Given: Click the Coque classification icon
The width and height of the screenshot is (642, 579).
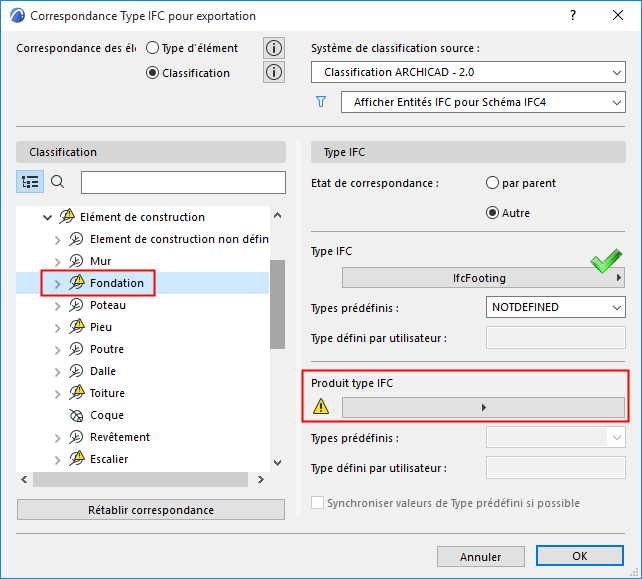Looking at the screenshot, I should (x=76, y=415).
